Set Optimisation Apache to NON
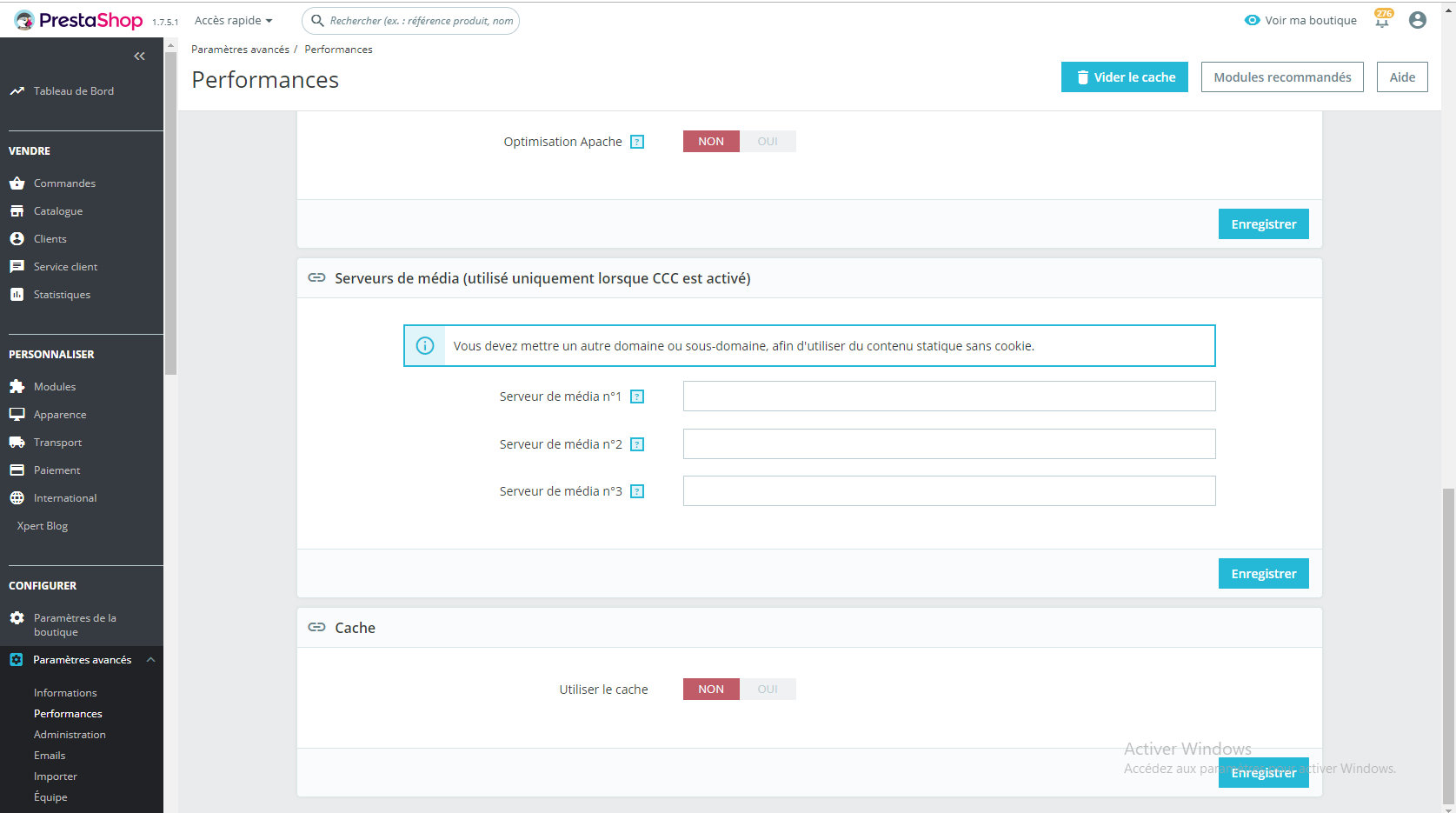 (711, 141)
